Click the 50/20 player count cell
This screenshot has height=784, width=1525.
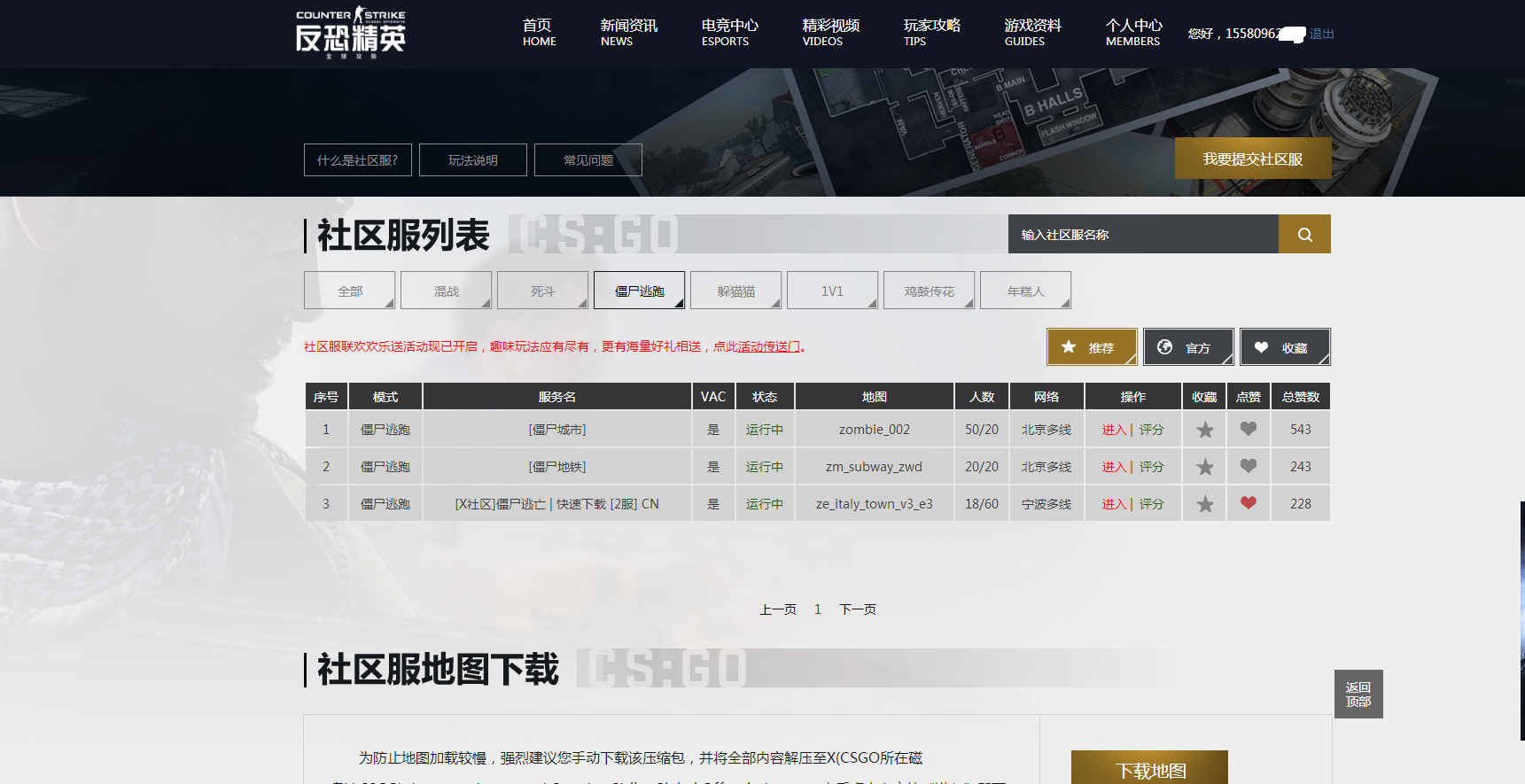(982, 430)
